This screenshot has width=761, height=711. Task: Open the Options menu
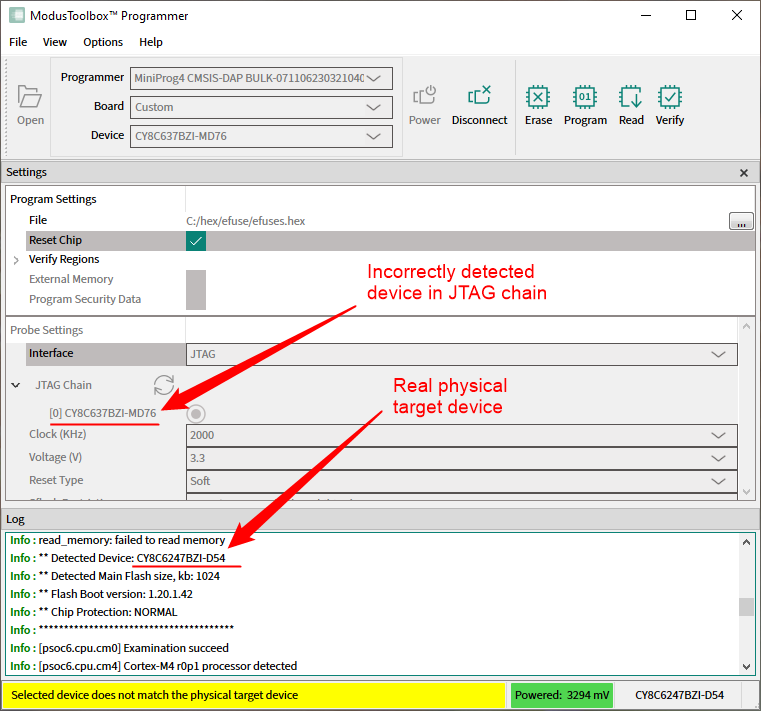click(x=103, y=42)
